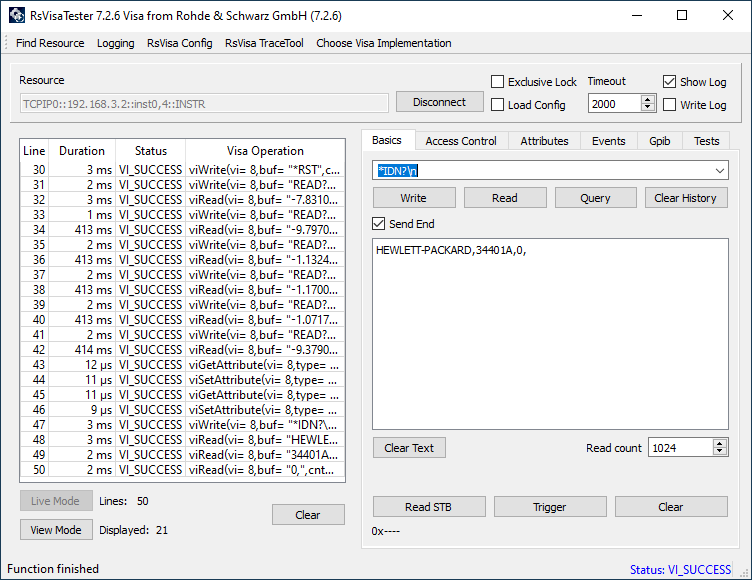Click the Live Mode button
The height and width of the screenshot is (580, 752).
coord(56,501)
